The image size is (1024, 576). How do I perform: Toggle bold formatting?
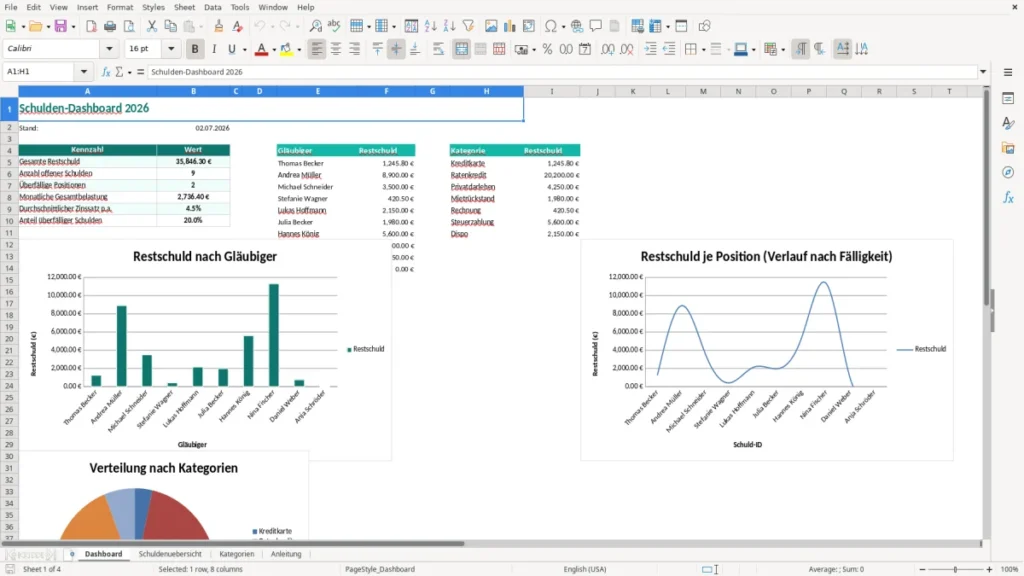tap(195, 49)
